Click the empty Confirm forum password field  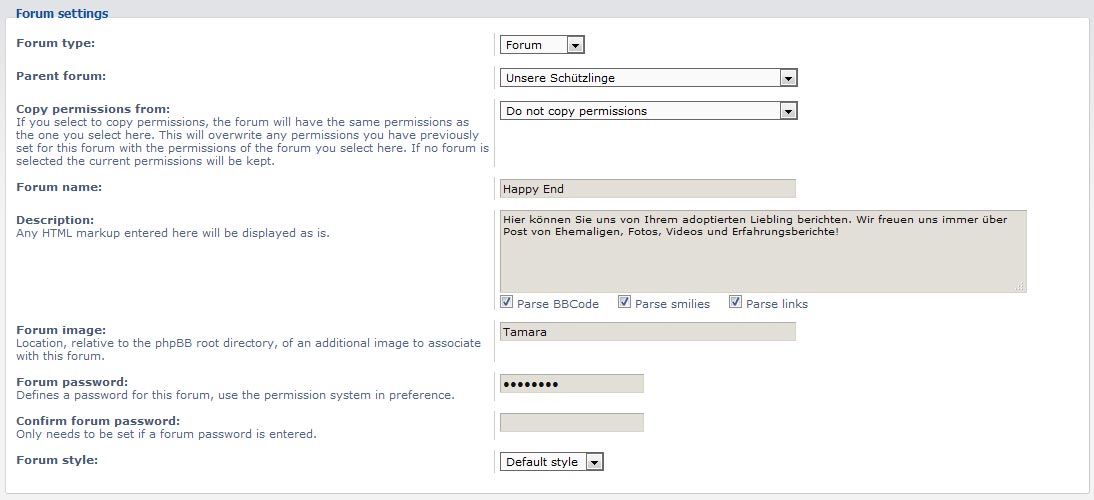pos(571,423)
